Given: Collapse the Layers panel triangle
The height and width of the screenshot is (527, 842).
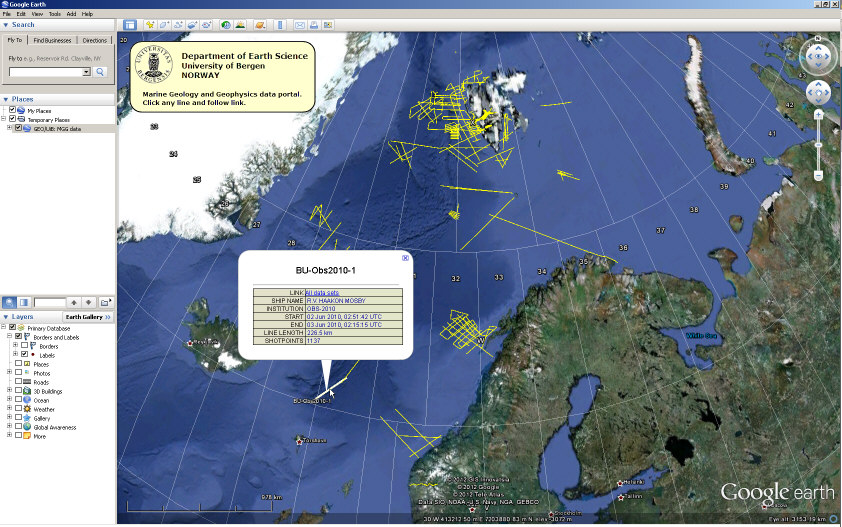Looking at the screenshot, I should (x=6, y=317).
